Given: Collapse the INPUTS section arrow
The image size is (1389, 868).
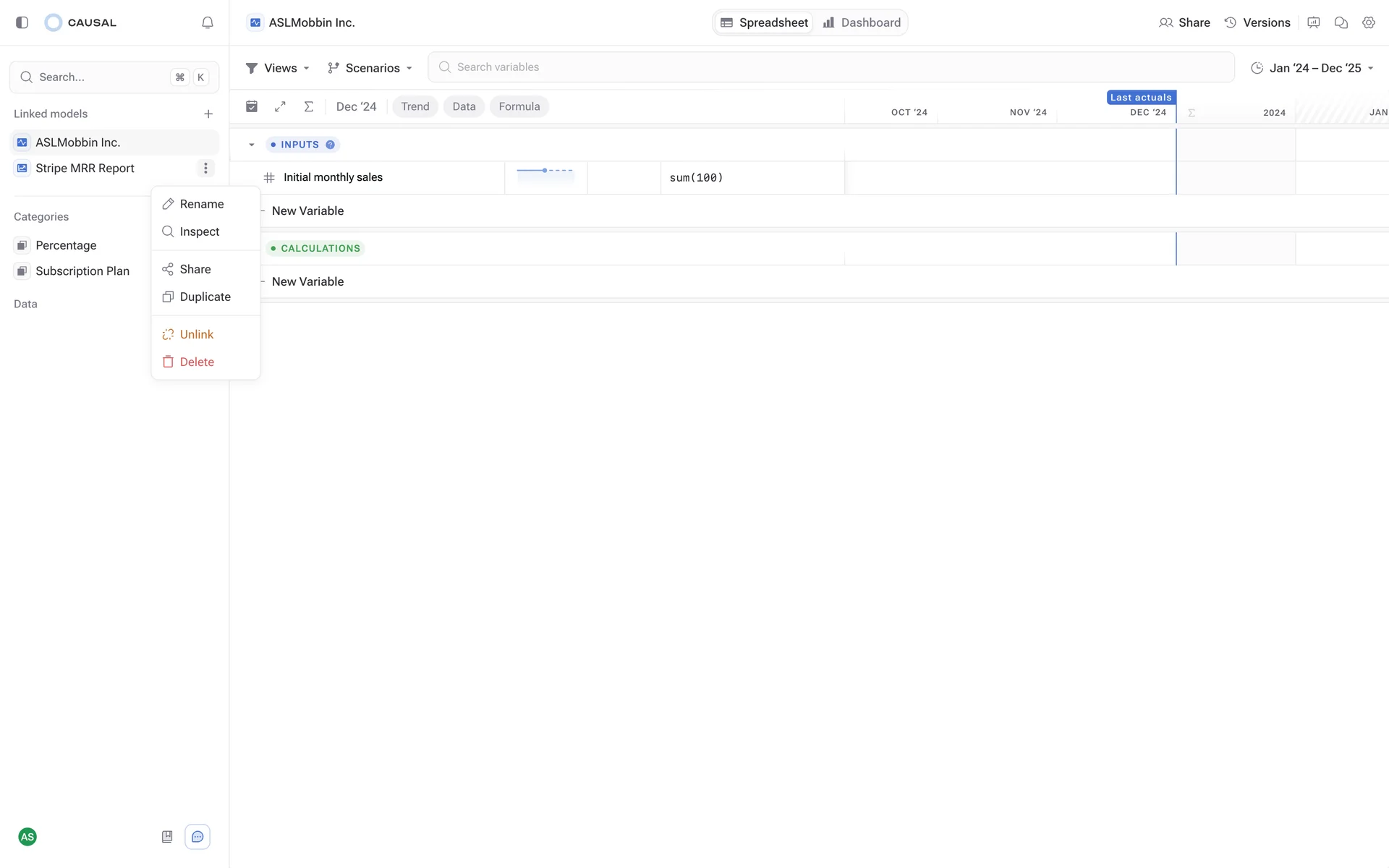Looking at the screenshot, I should (252, 145).
